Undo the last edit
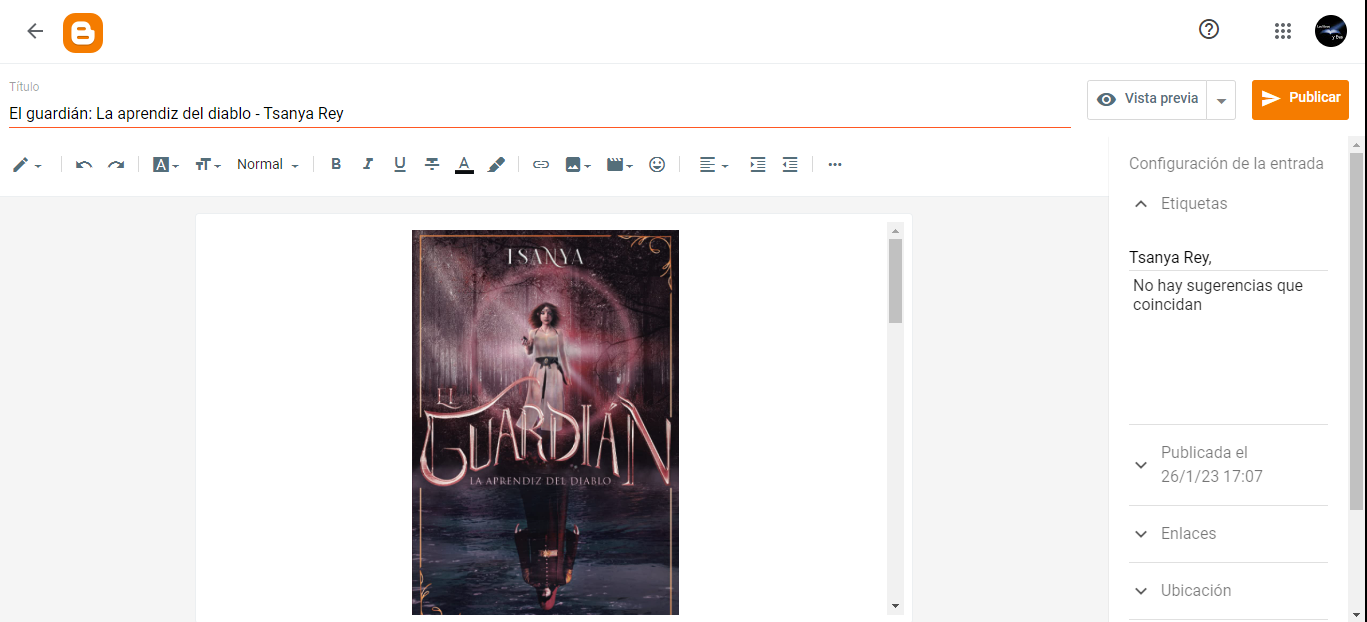This screenshot has height=622, width=1367. pos(84,165)
